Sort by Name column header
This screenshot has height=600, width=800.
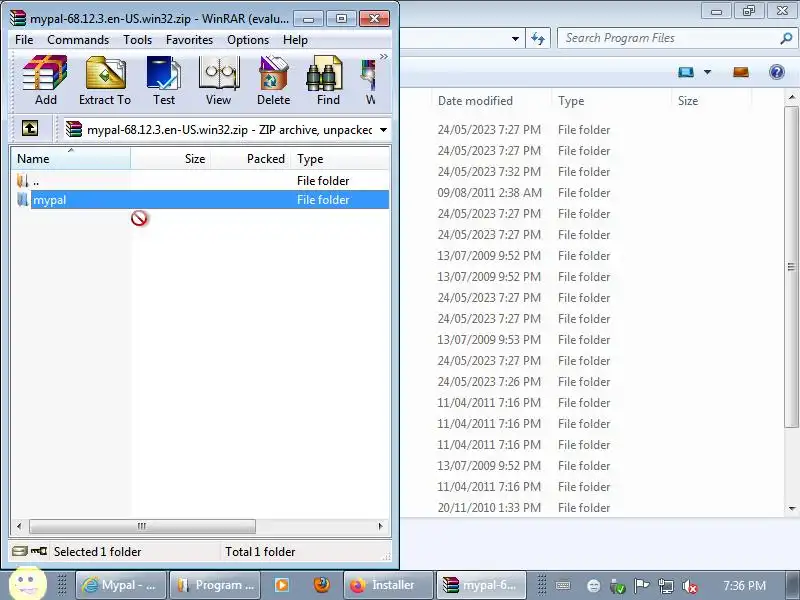70,159
